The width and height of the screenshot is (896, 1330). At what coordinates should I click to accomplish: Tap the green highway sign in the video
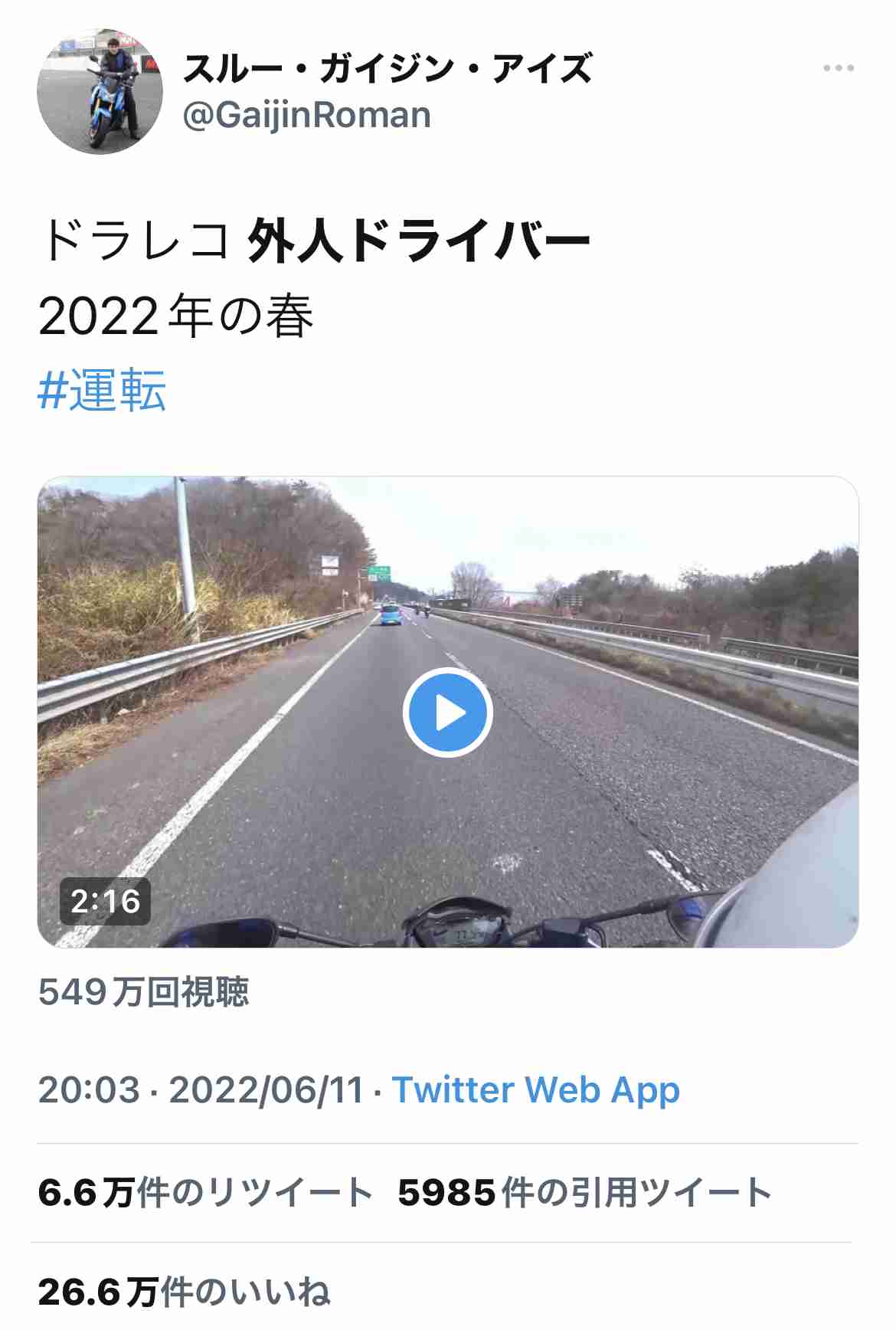pyautogui.click(x=379, y=573)
